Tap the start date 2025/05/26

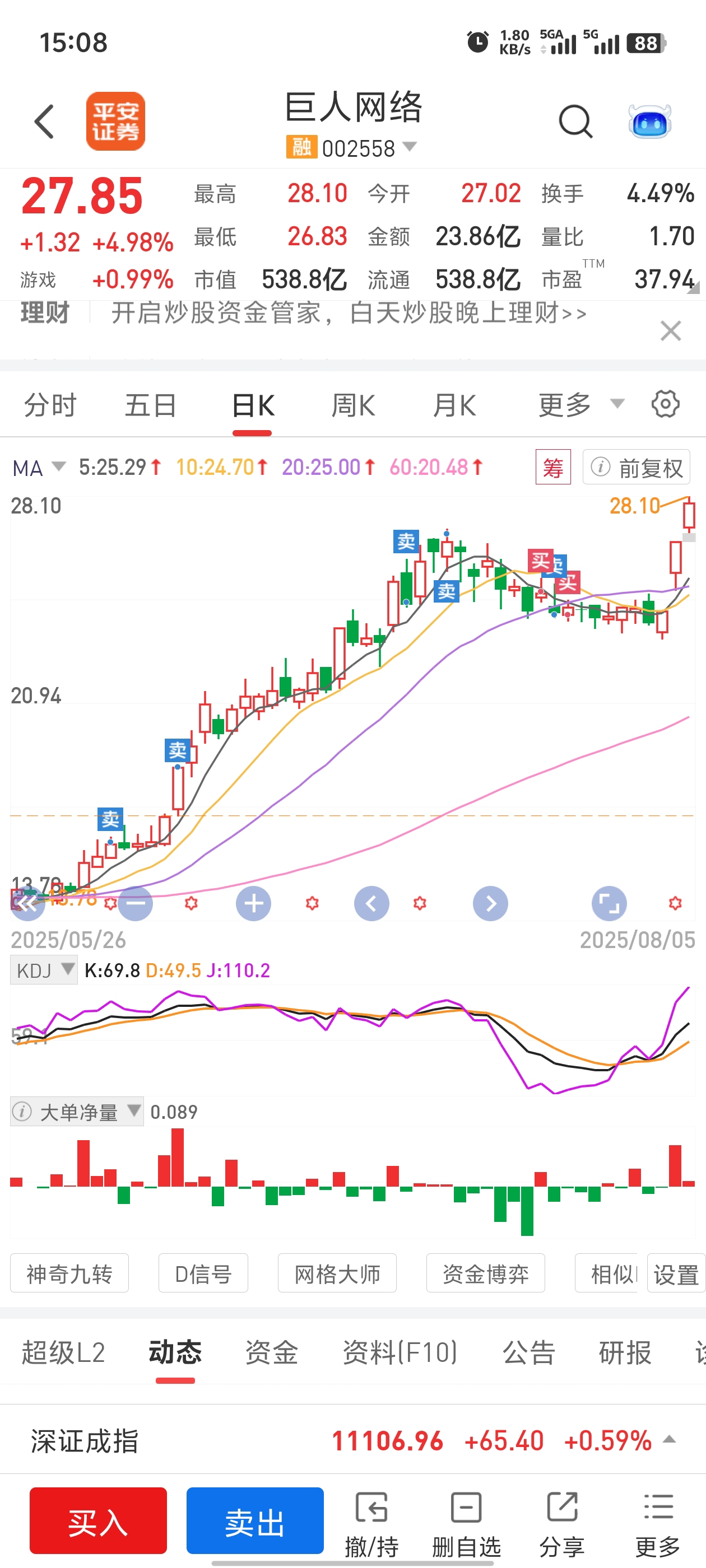68,940
